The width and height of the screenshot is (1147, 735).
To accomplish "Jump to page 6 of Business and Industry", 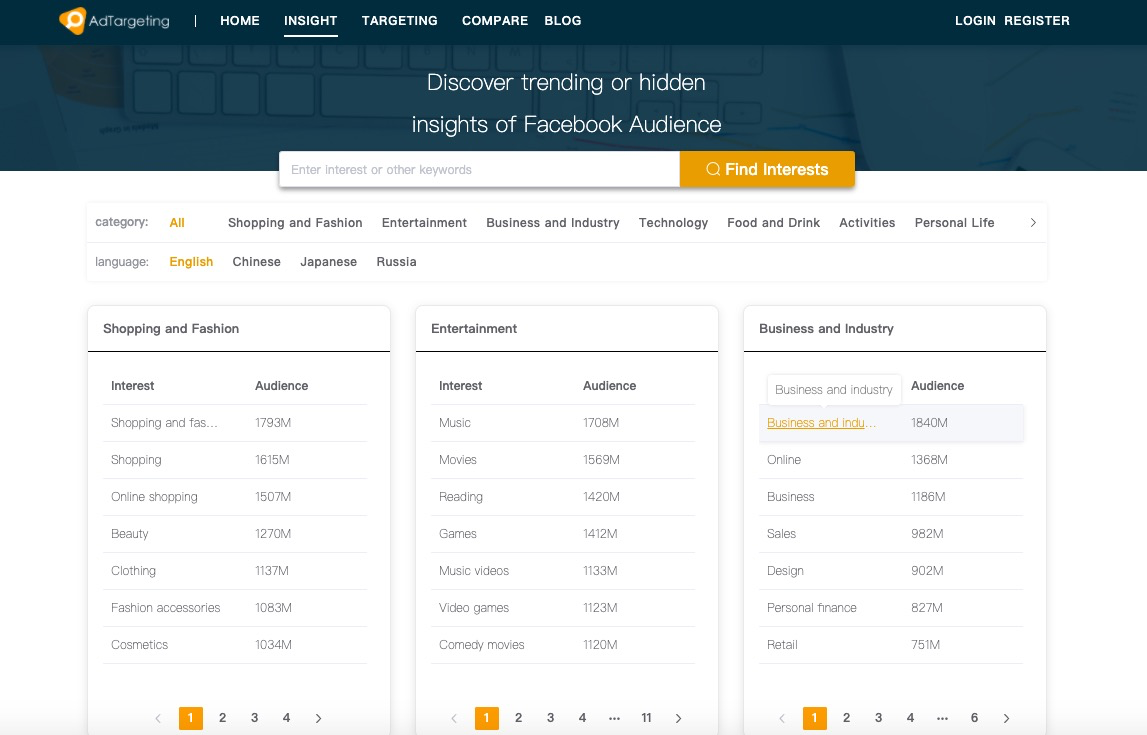I will pos(974,718).
